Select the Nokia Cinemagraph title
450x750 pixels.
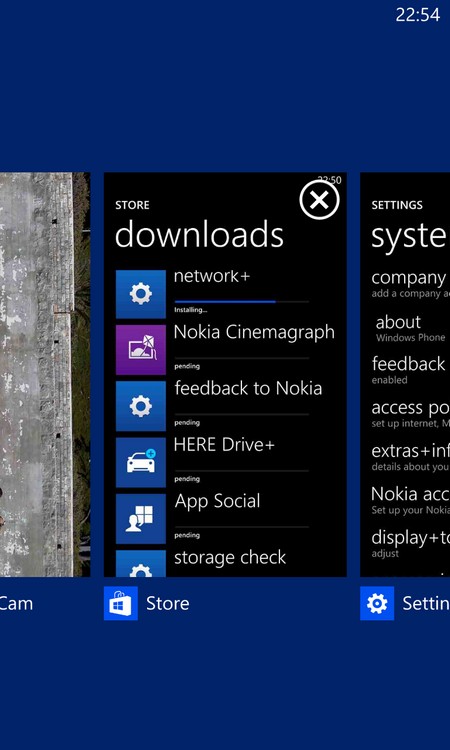coord(254,332)
